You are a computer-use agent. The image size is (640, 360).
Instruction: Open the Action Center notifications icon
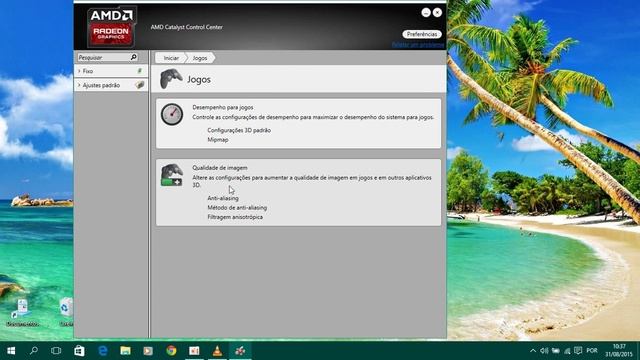click(578, 351)
